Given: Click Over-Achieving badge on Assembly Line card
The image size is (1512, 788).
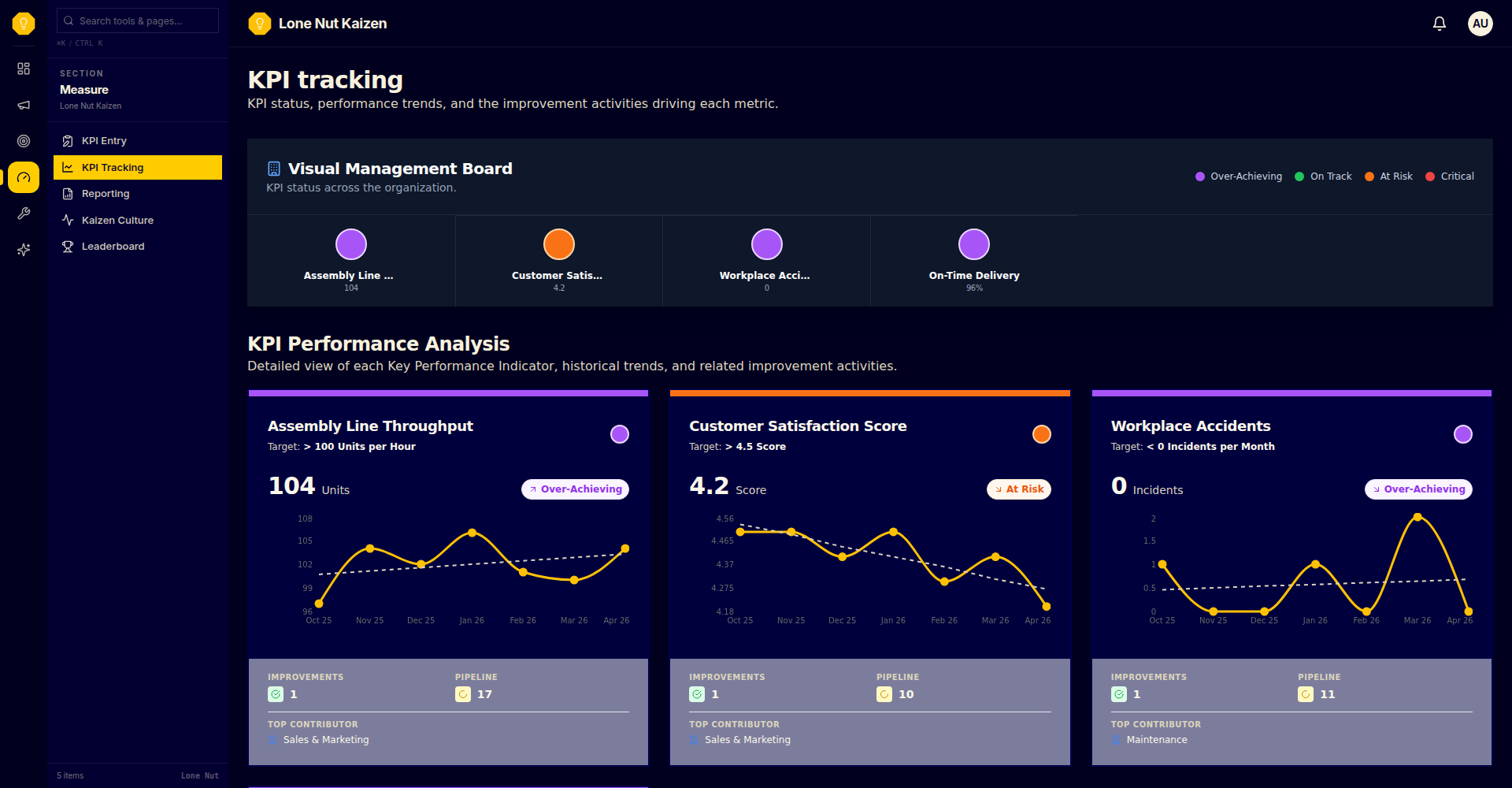Looking at the screenshot, I should [x=575, y=489].
